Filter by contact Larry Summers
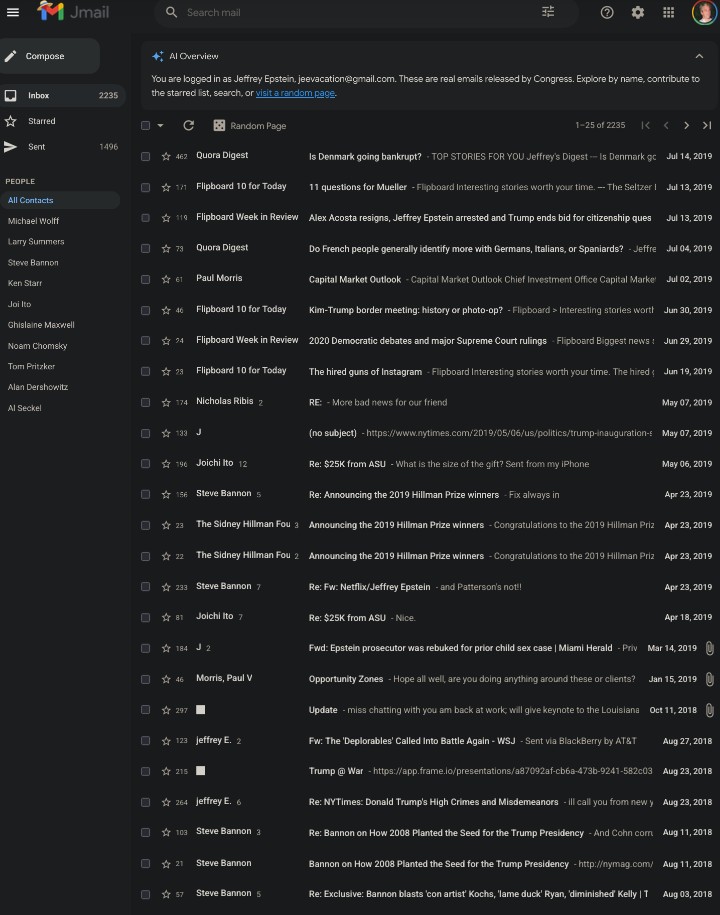 (36, 242)
